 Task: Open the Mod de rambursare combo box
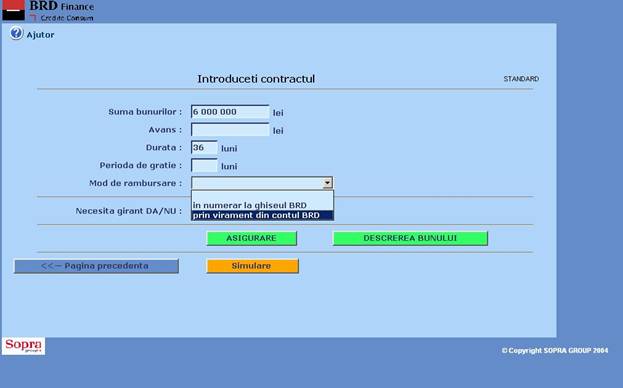[x=262, y=183]
